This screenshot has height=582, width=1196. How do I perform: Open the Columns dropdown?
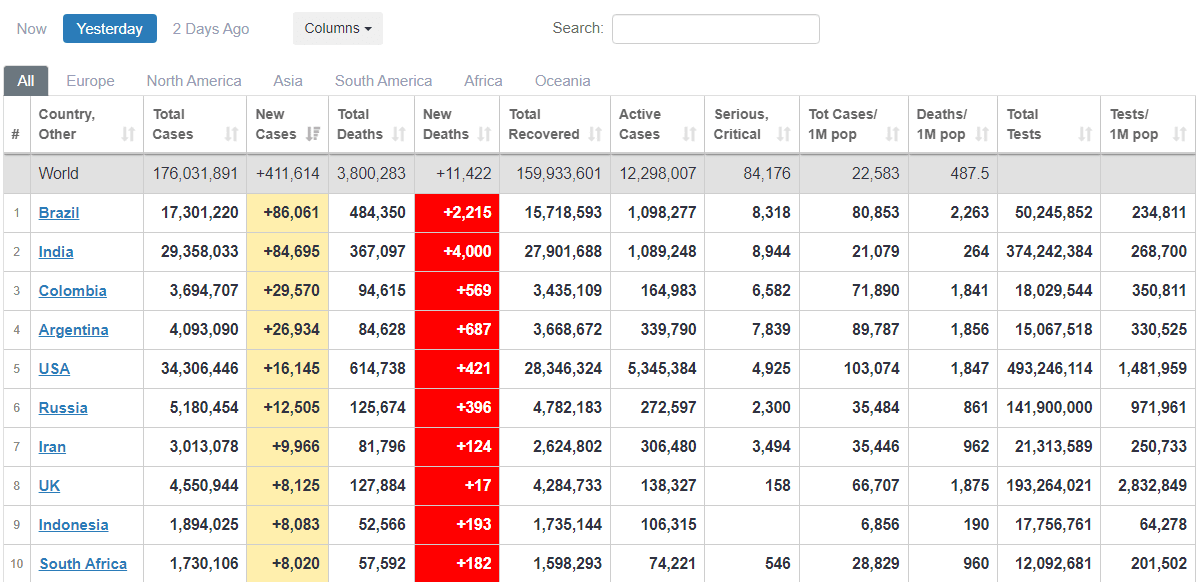(x=337, y=29)
